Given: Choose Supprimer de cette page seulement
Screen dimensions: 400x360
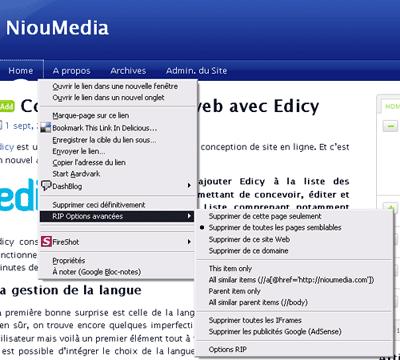Looking at the screenshot, I should coord(265,216).
